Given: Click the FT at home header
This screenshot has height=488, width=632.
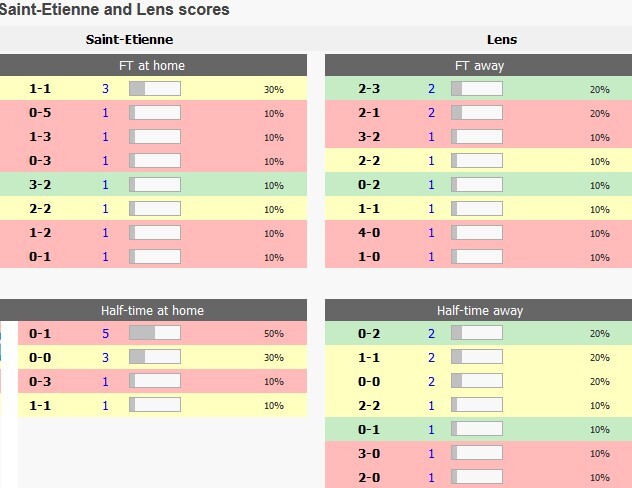Looking at the screenshot, I should coord(152,65).
